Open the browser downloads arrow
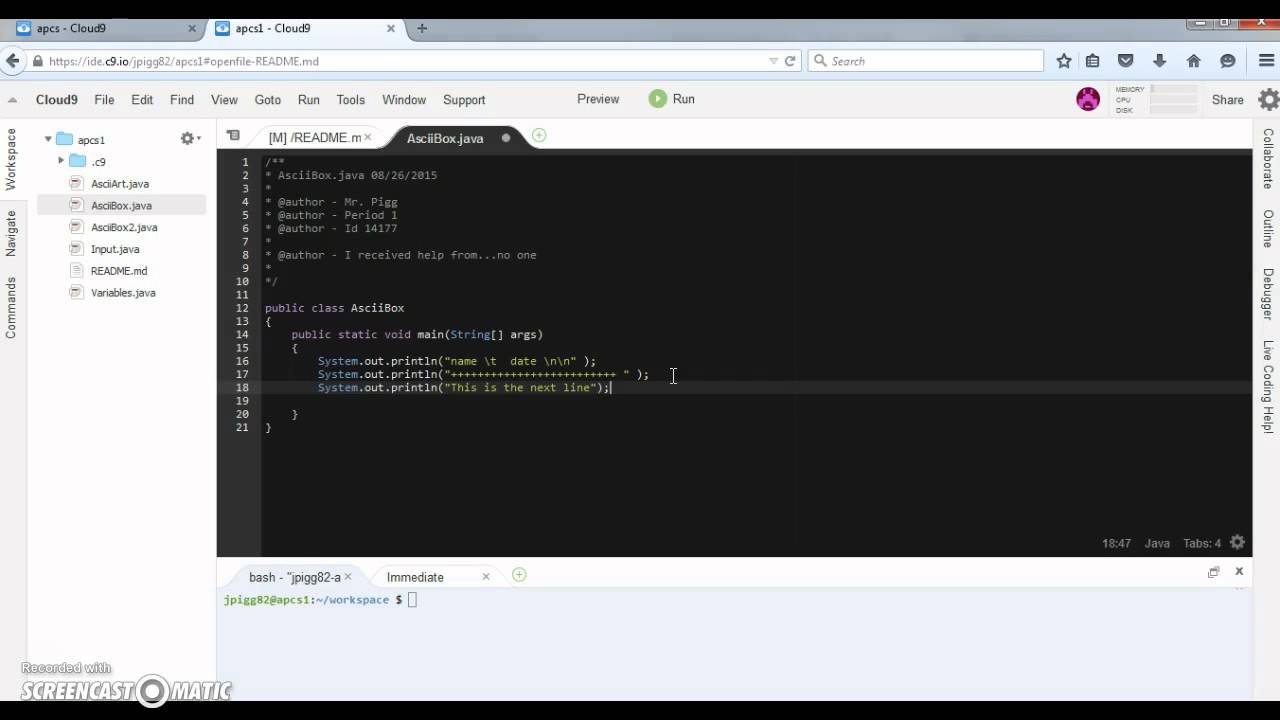Image resolution: width=1280 pixels, height=720 pixels. 1160,61
